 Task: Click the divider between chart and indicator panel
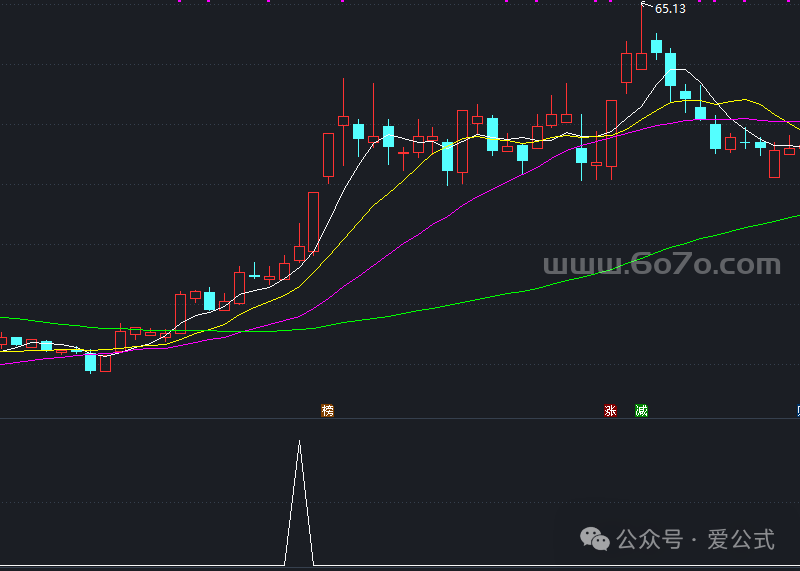coord(400,419)
